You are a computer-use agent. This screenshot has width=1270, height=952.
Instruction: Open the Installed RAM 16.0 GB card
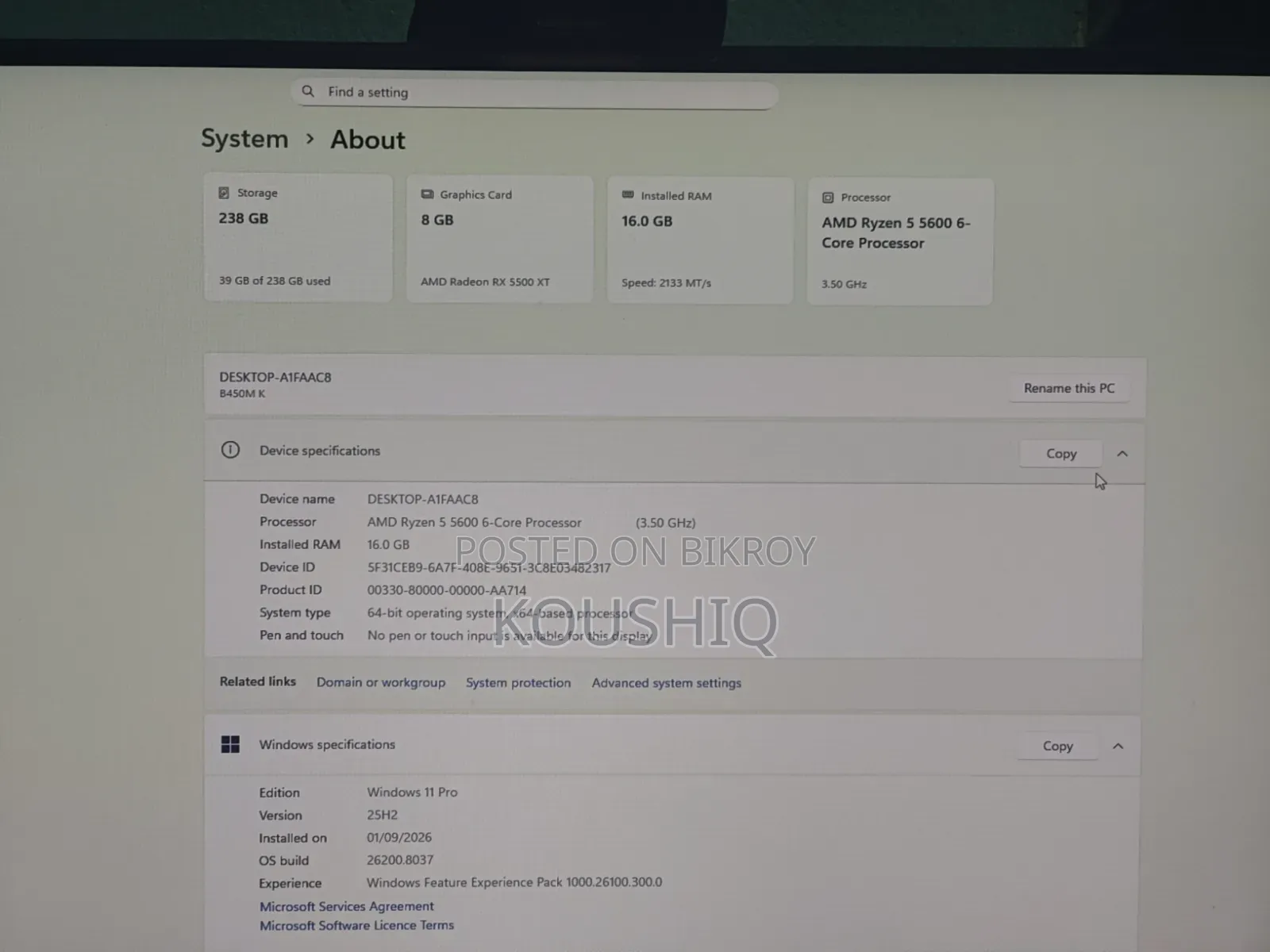700,240
